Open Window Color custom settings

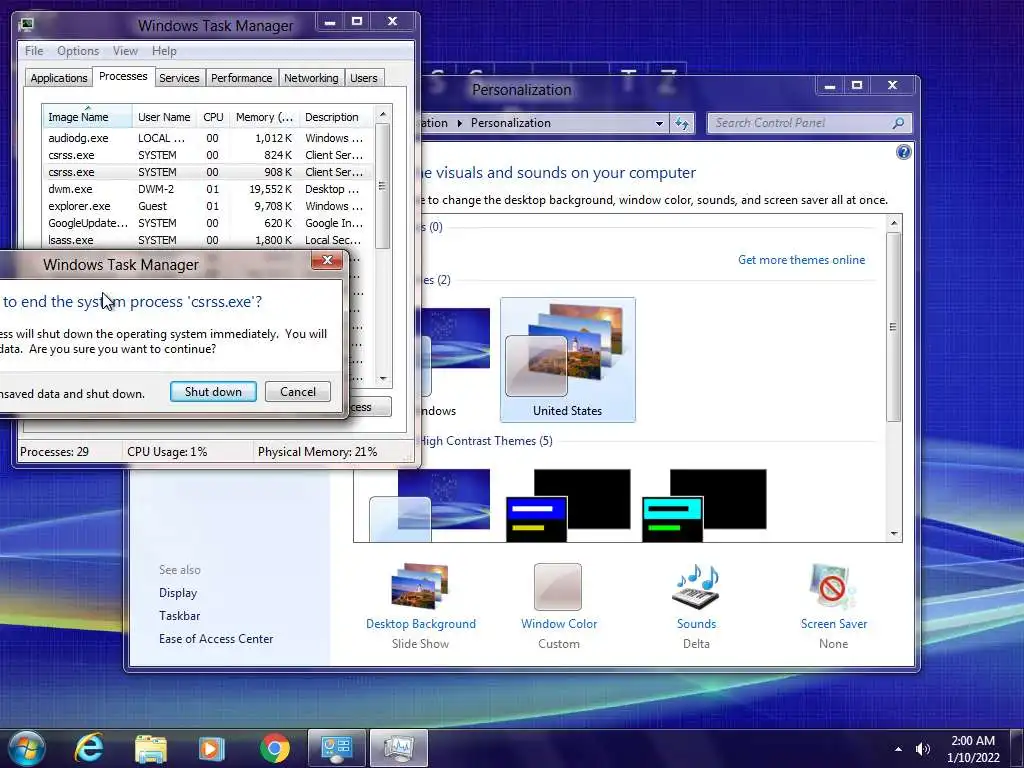pos(559,606)
